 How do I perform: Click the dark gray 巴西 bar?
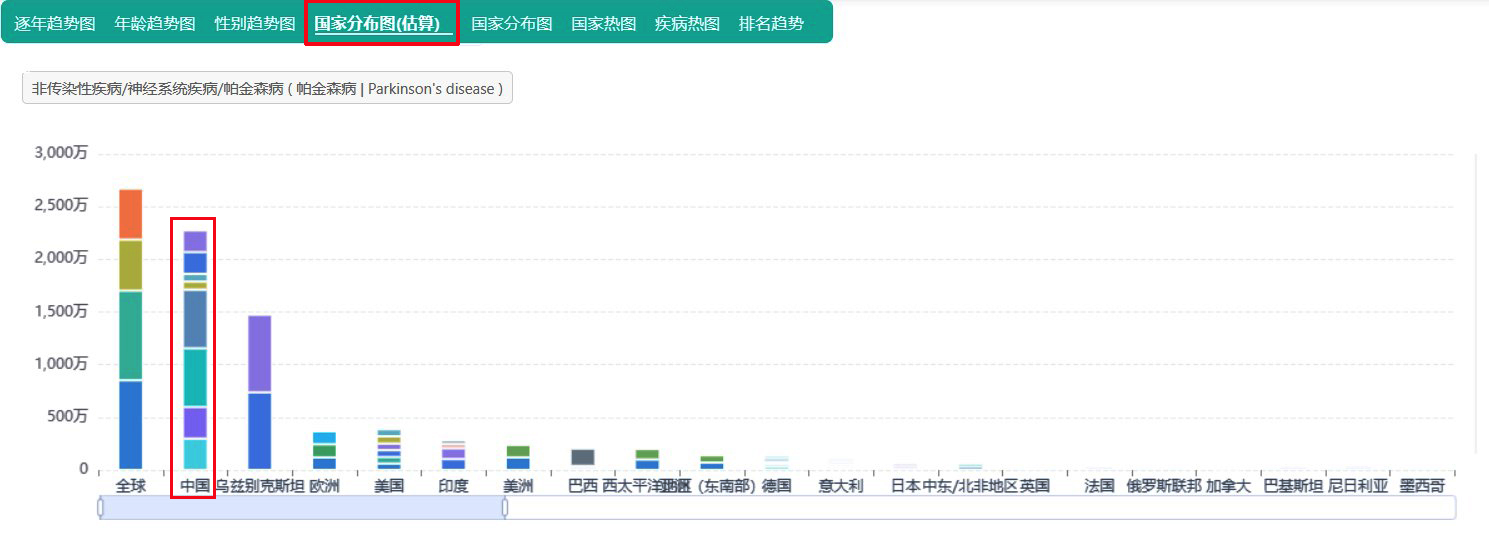click(x=582, y=457)
